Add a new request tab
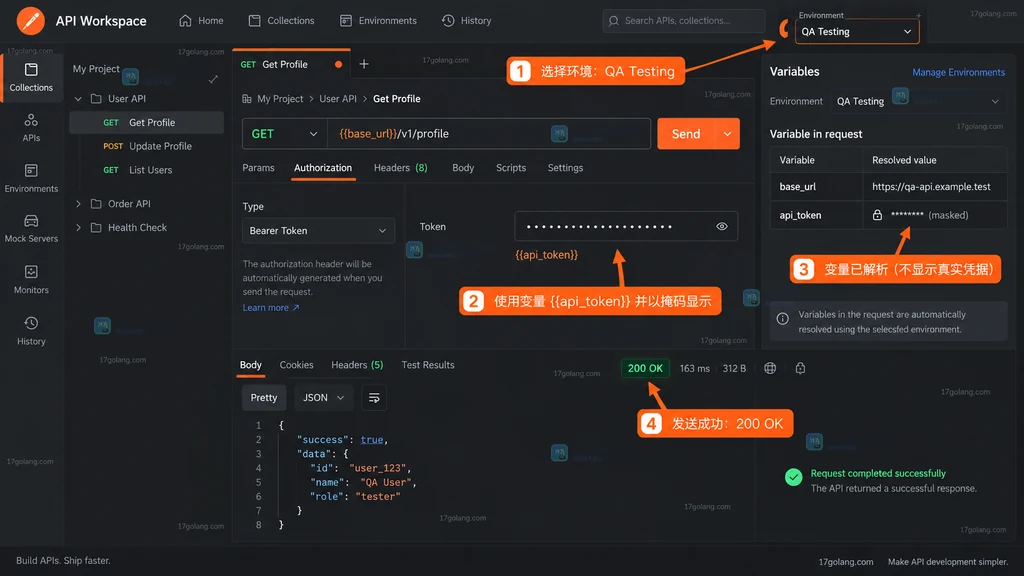Image resolution: width=1024 pixels, height=576 pixels. [364, 64]
